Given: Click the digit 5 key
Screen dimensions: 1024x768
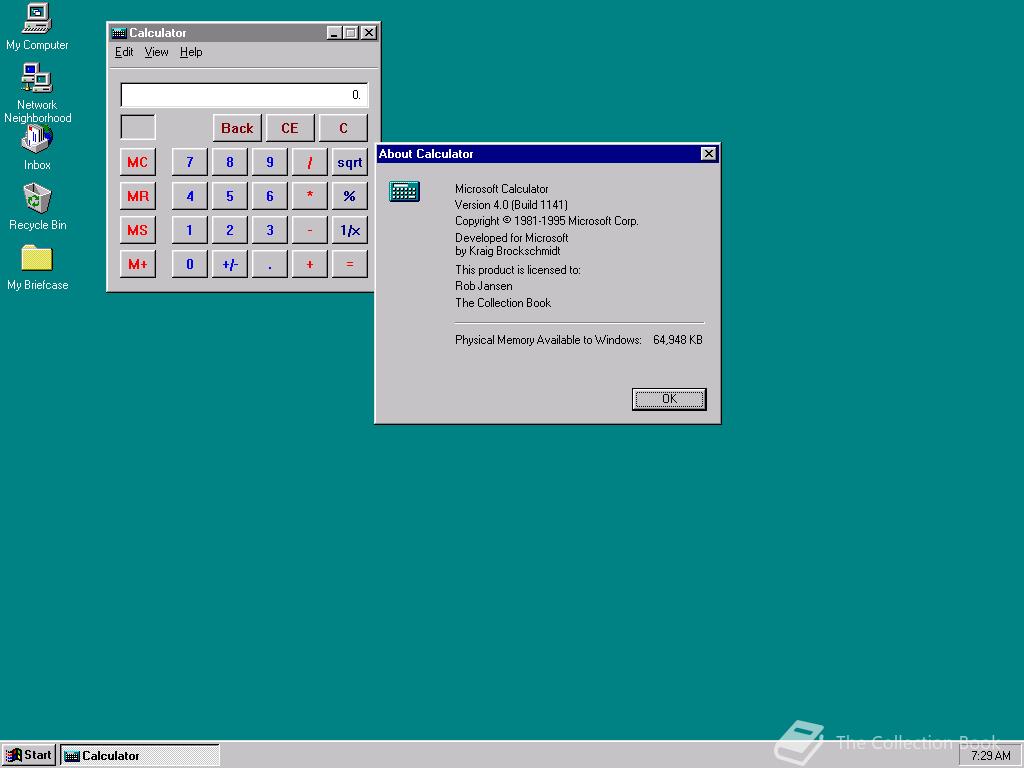Looking at the screenshot, I should pos(230,196).
